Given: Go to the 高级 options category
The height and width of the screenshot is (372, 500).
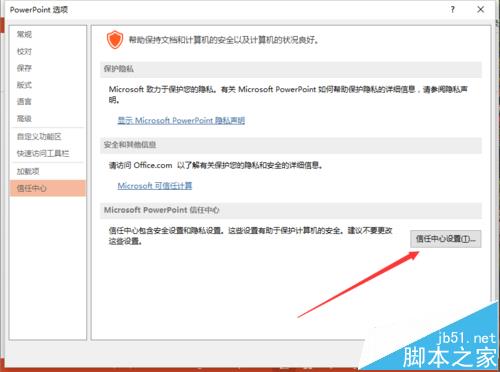Looking at the screenshot, I should click(24, 118).
